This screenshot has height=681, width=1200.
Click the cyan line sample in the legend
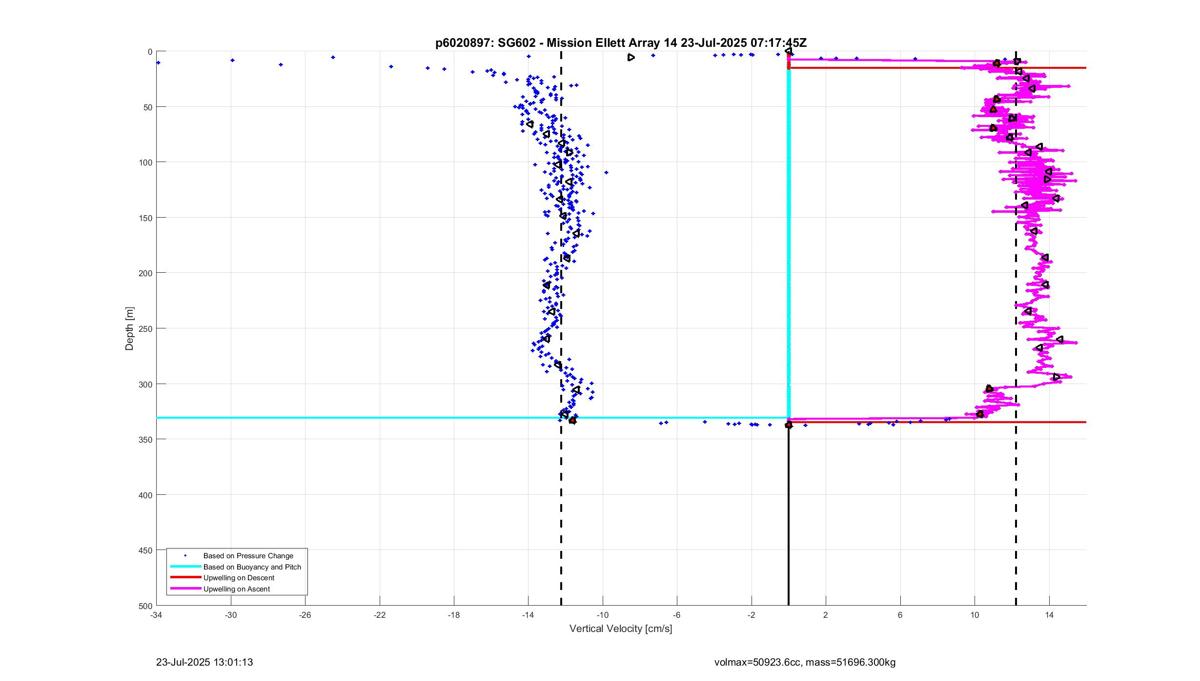[x=185, y=567]
